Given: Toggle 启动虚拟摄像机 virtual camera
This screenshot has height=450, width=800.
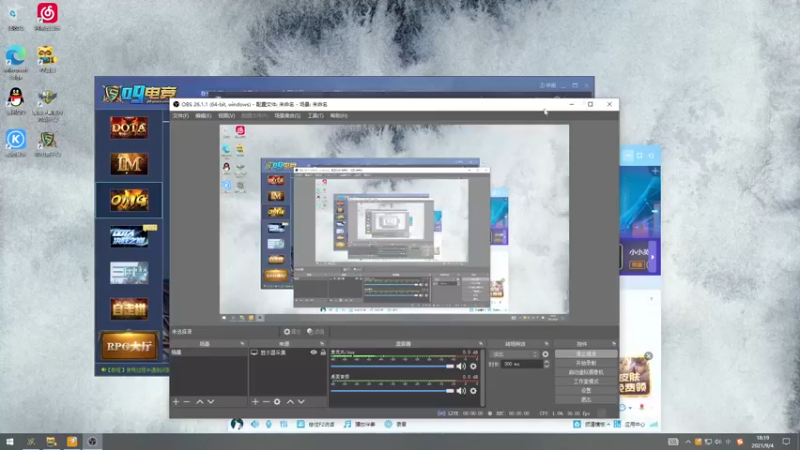Looking at the screenshot, I should click(x=586, y=372).
